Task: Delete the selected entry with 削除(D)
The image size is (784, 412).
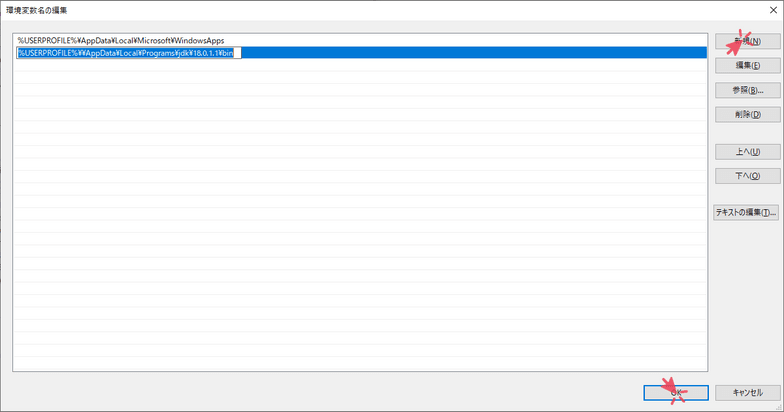Action: tap(747, 114)
